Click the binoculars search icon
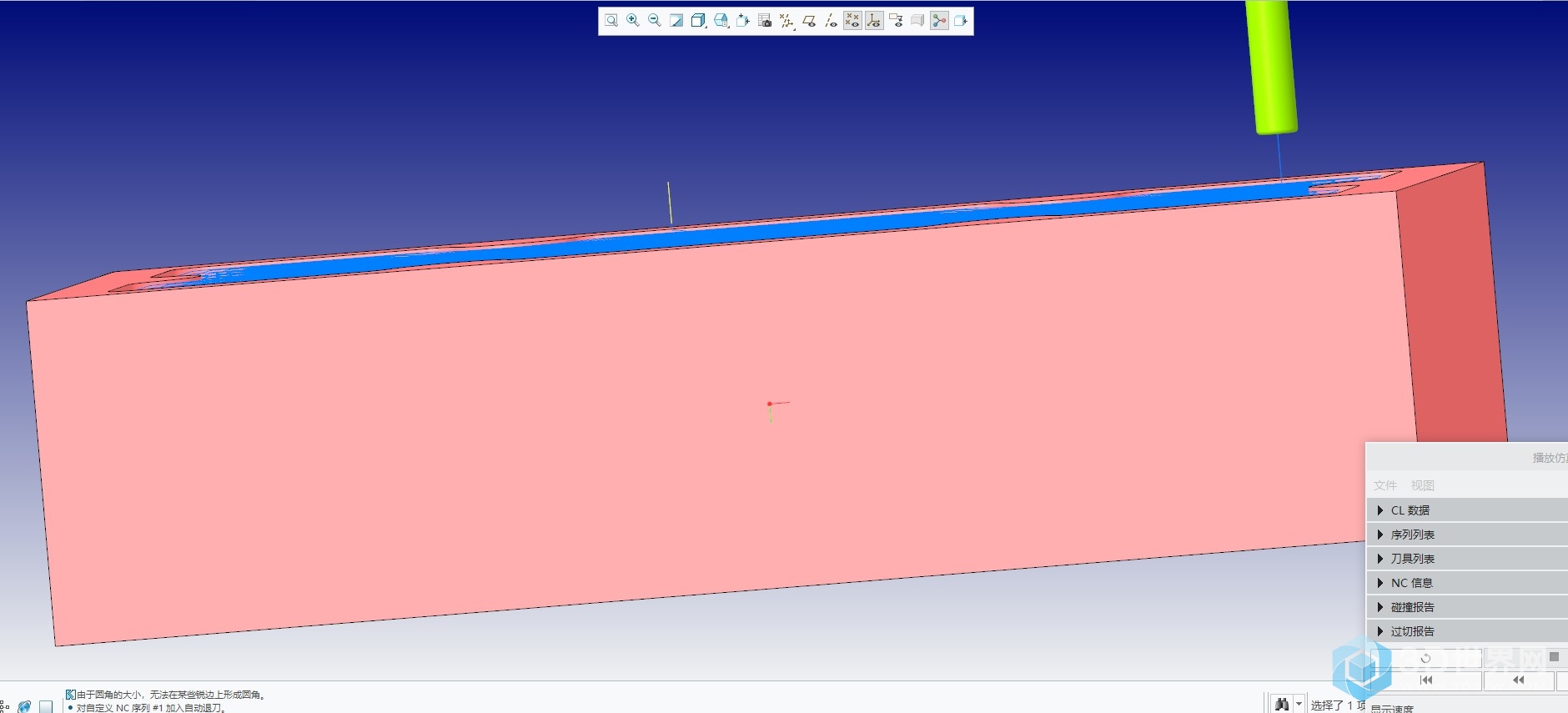Viewport: 1568px width, 713px height. pyautogui.click(x=1282, y=705)
